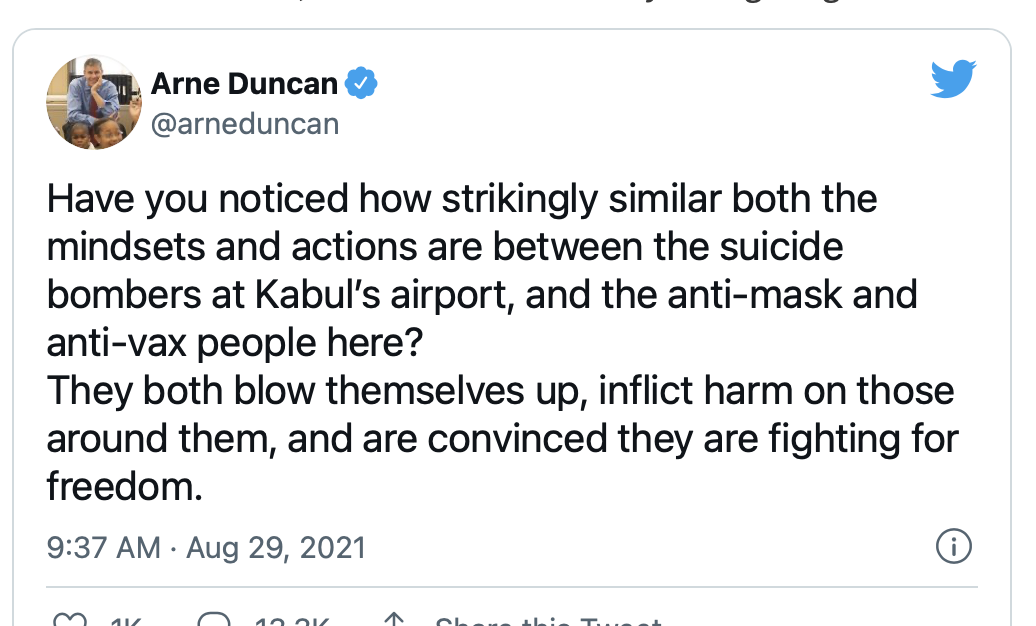1036x626 pixels.
Task: Select Share this Tweet
Action: pos(548,621)
